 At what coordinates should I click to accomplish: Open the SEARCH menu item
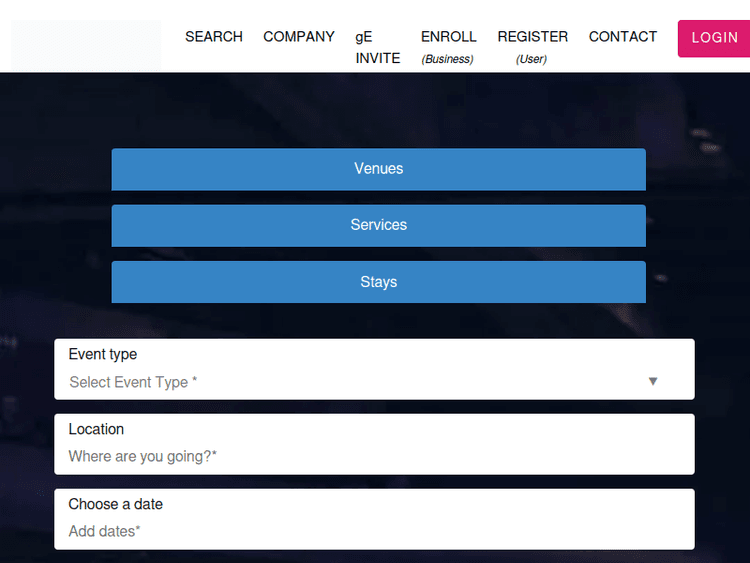tap(213, 37)
